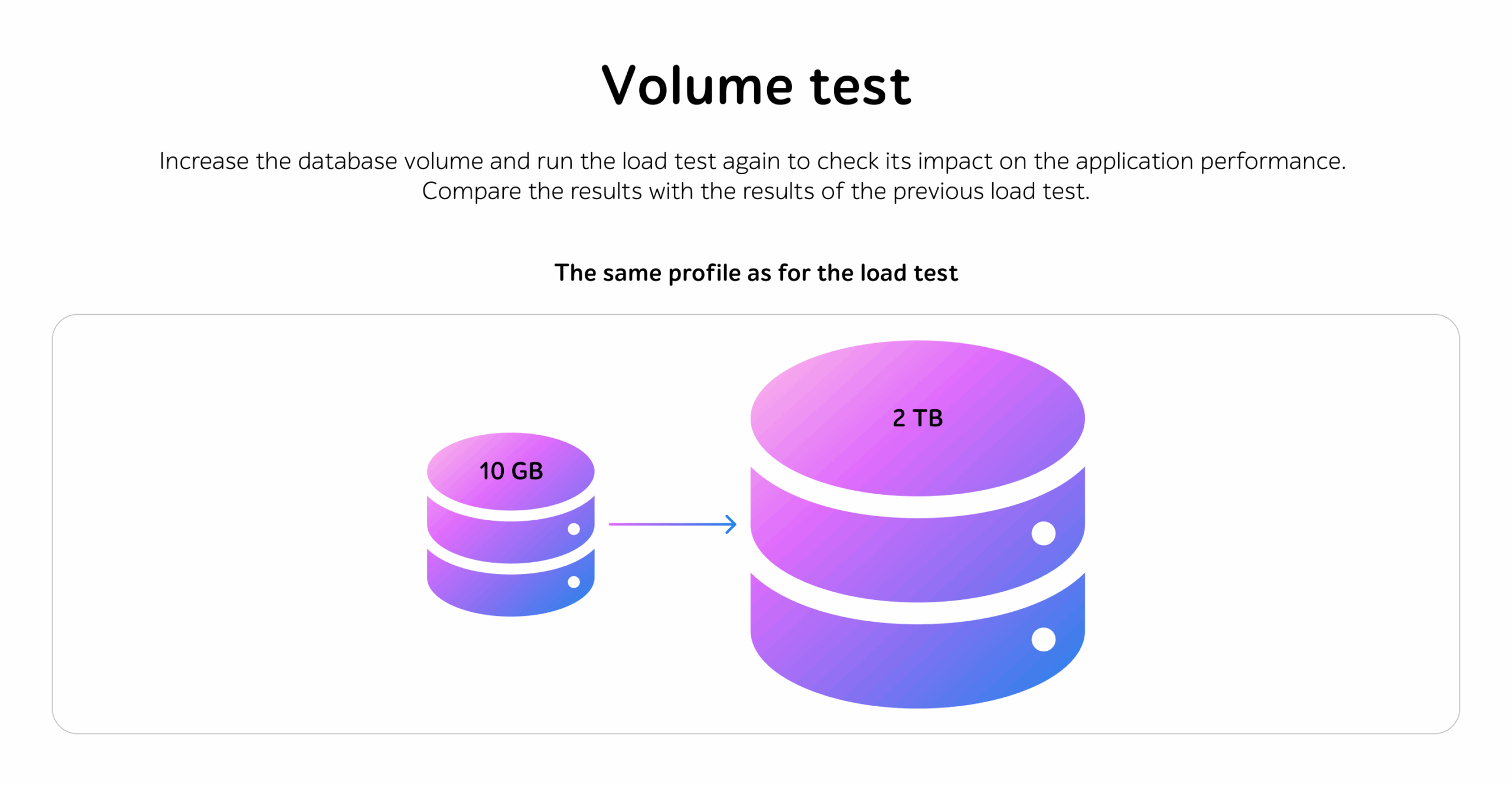Image resolution: width=1512 pixels, height=786 pixels.
Task: Click "The same profile as for the load test"
Action: (755, 273)
